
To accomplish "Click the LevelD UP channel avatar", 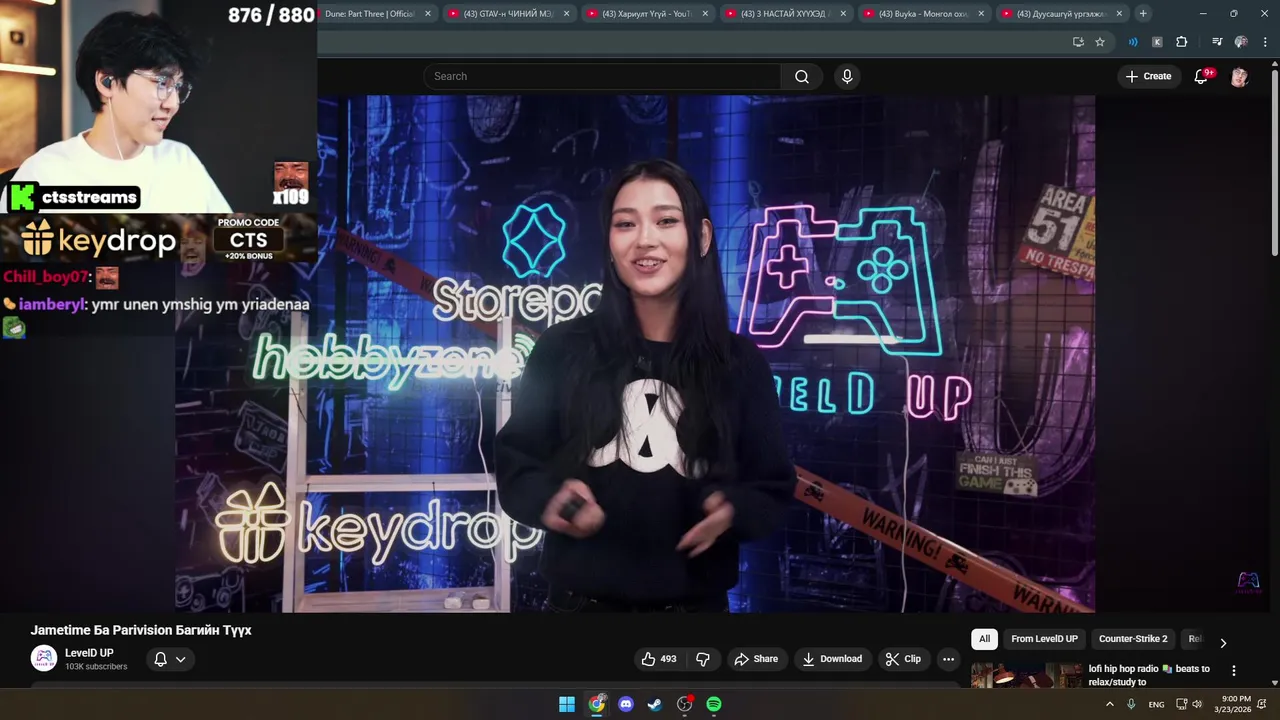I will pyautogui.click(x=44, y=658).
